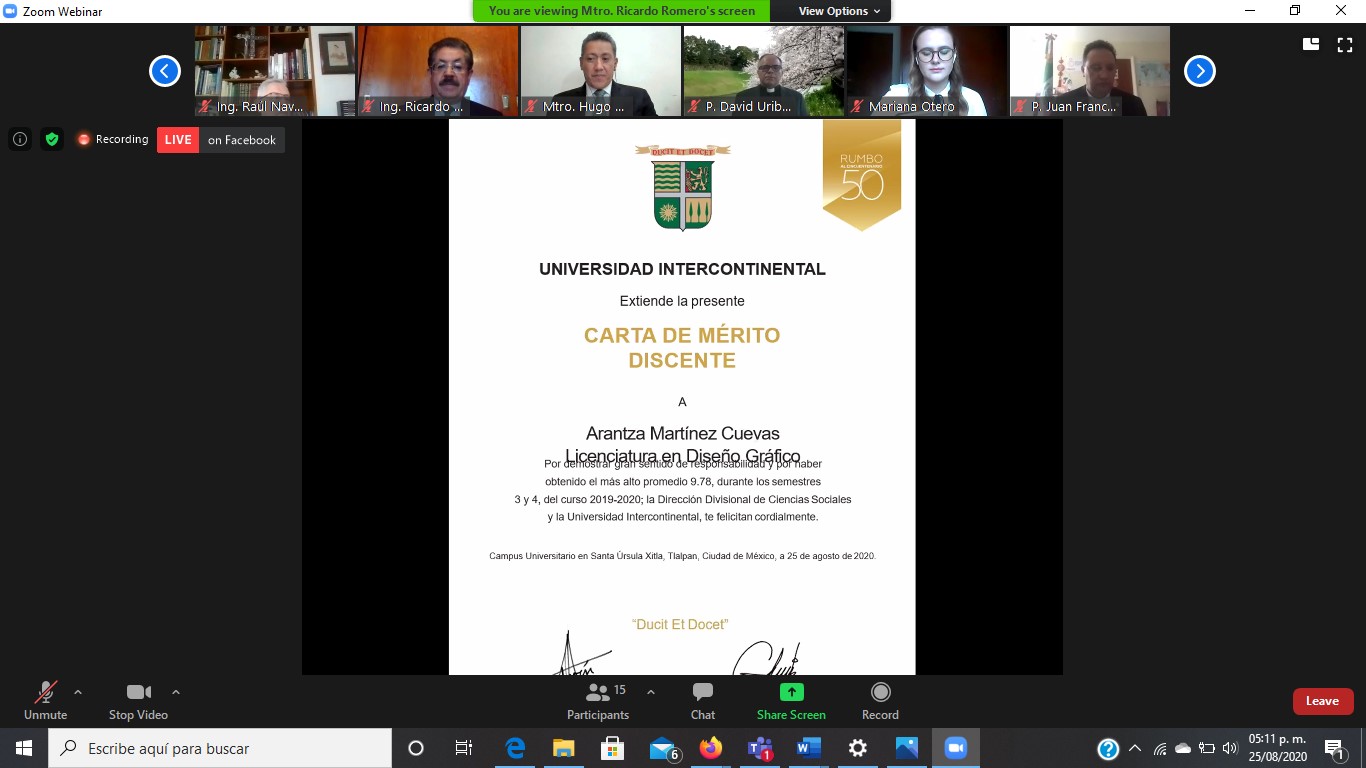Click the Windows search box
The width and height of the screenshot is (1366, 768).
[x=220, y=748]
